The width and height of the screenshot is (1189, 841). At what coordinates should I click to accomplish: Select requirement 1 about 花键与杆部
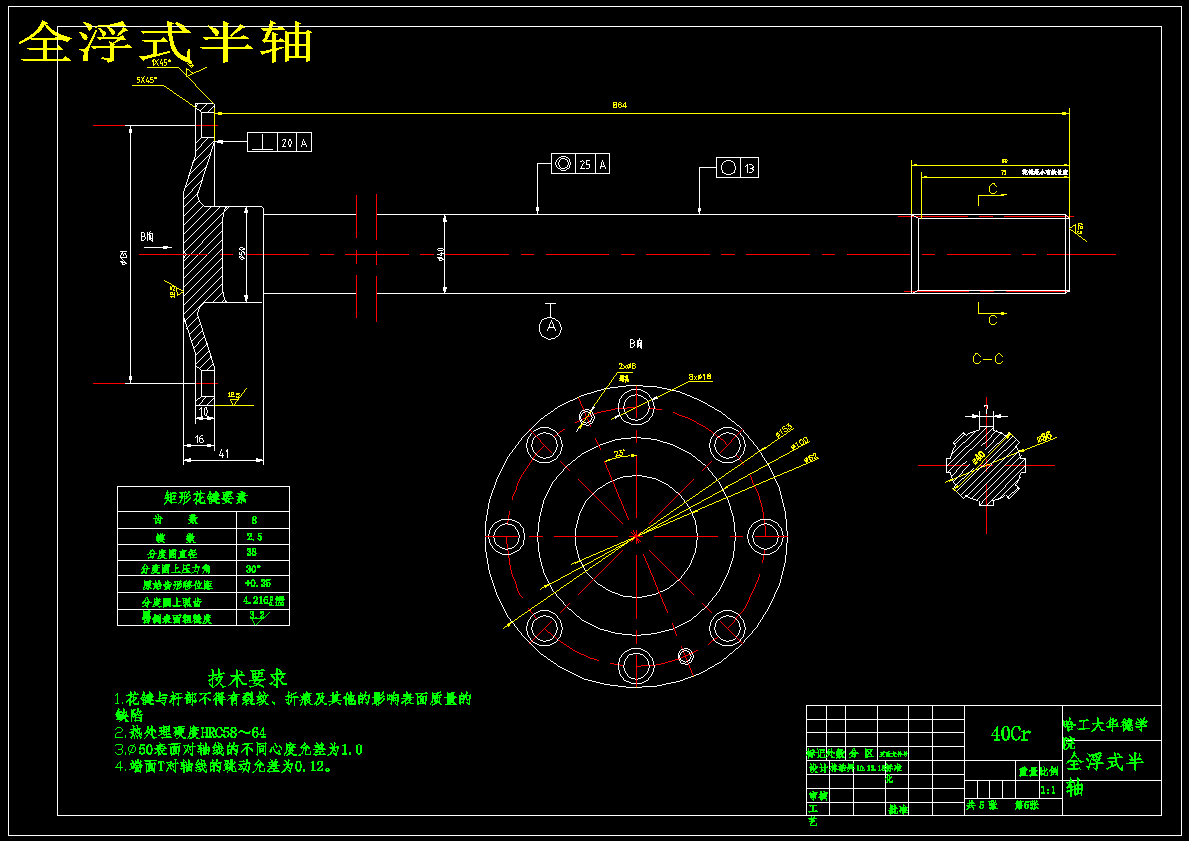pyautogui.click(x=293, y=706)
